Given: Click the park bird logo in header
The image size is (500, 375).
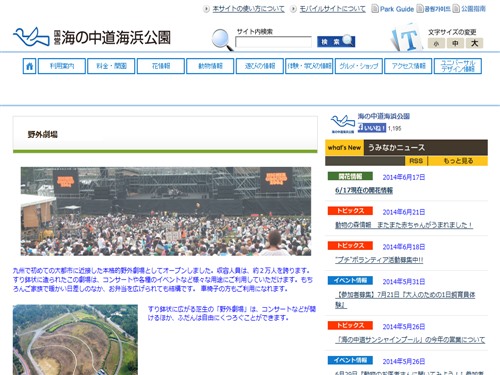Looking at the screenshot, I should 31,37.
